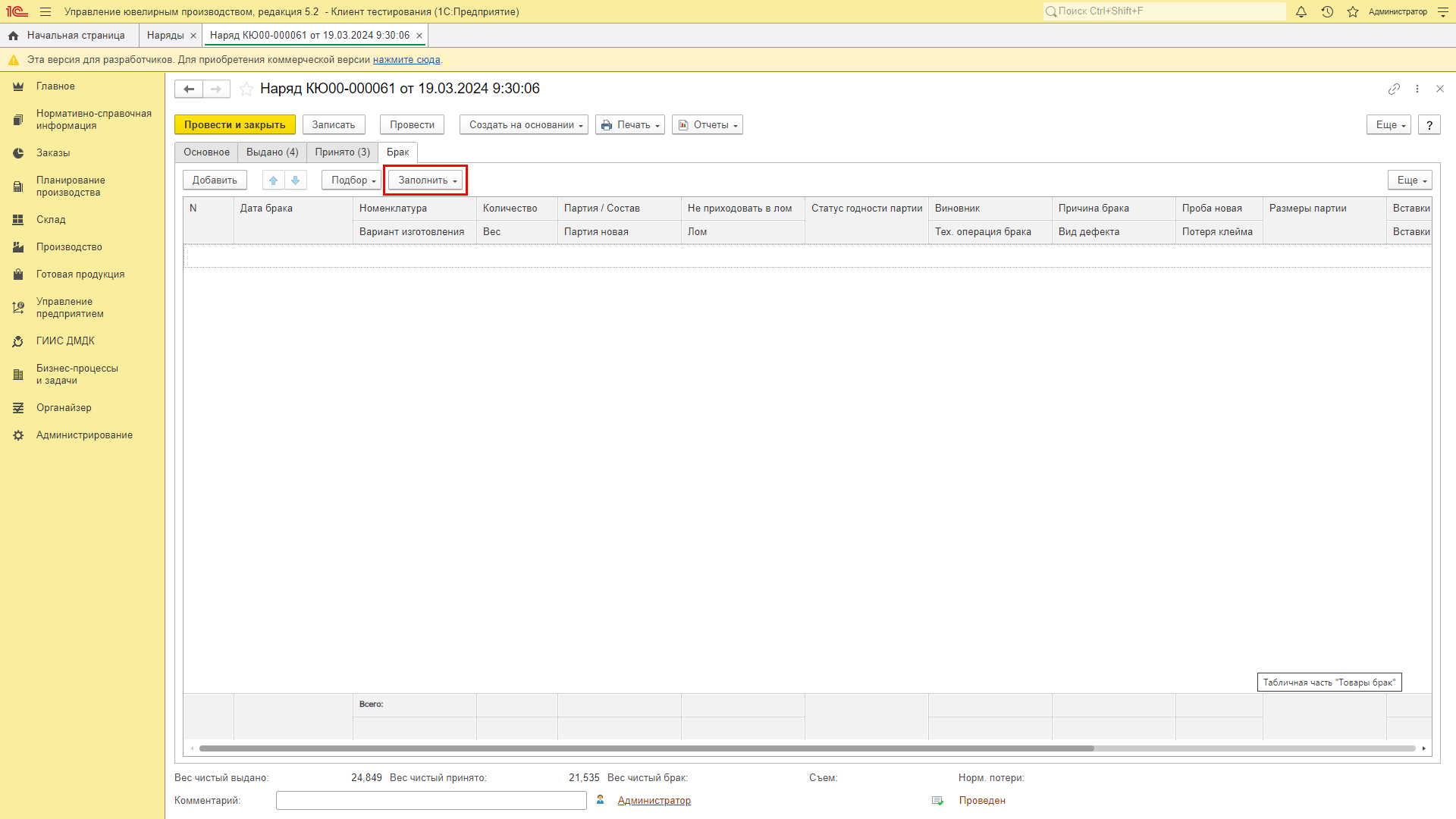
Task: Close the Наряд КЮ00-000061 tab
Action: 419,36
